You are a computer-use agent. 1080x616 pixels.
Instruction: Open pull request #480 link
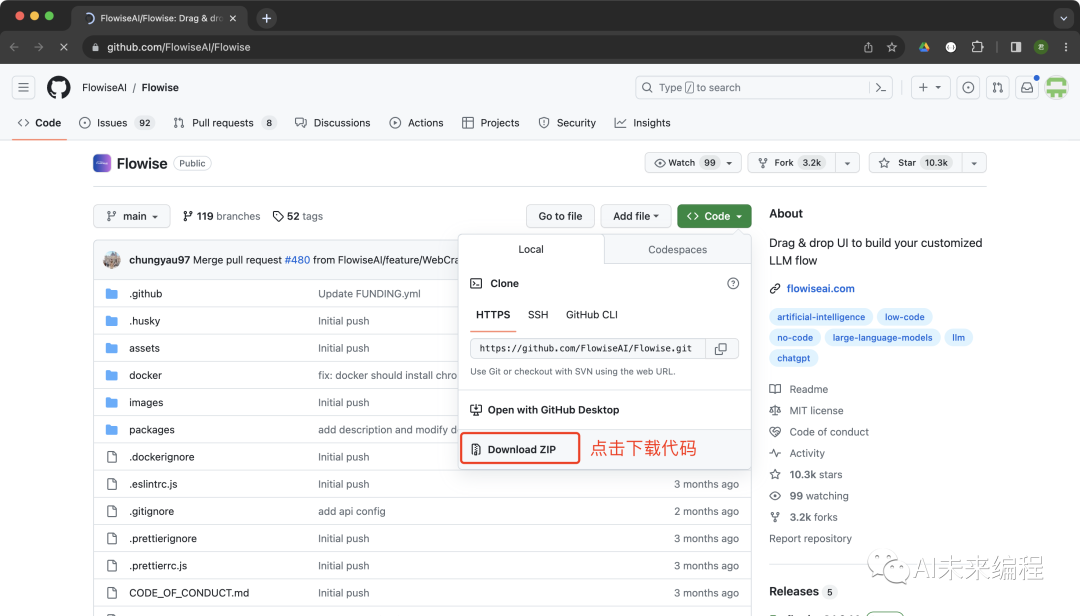[298, 260]
